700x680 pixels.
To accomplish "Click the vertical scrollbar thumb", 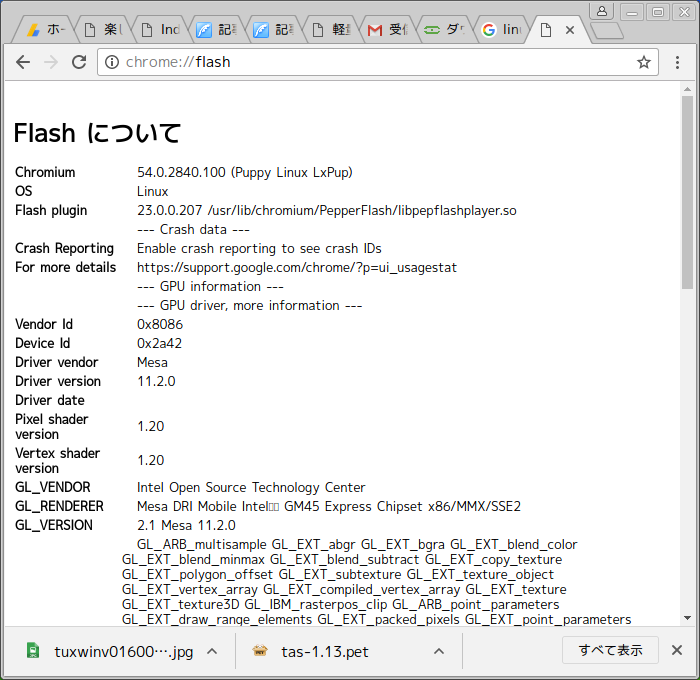I will coord(687,192).
